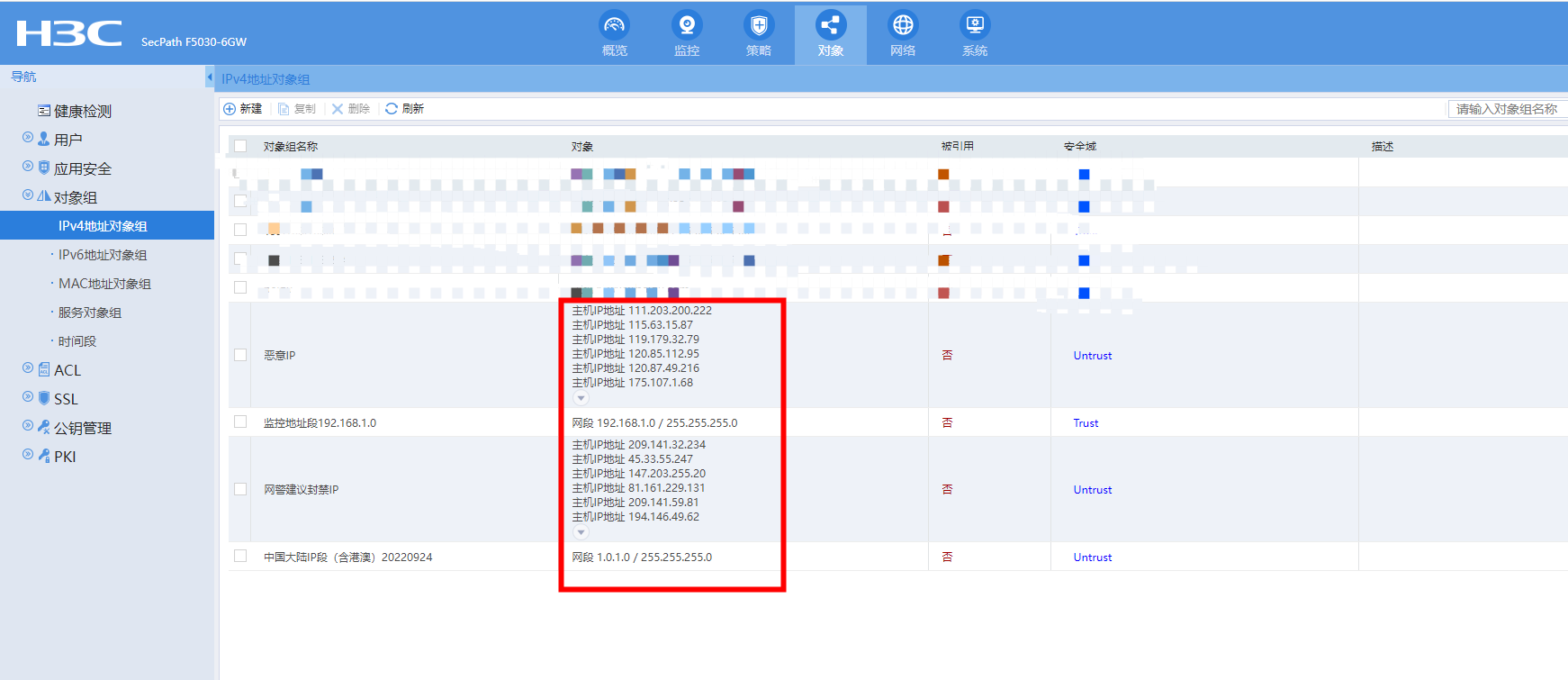
Task: Open 服务对象组 in the sidebar
Action: (90, 313)
